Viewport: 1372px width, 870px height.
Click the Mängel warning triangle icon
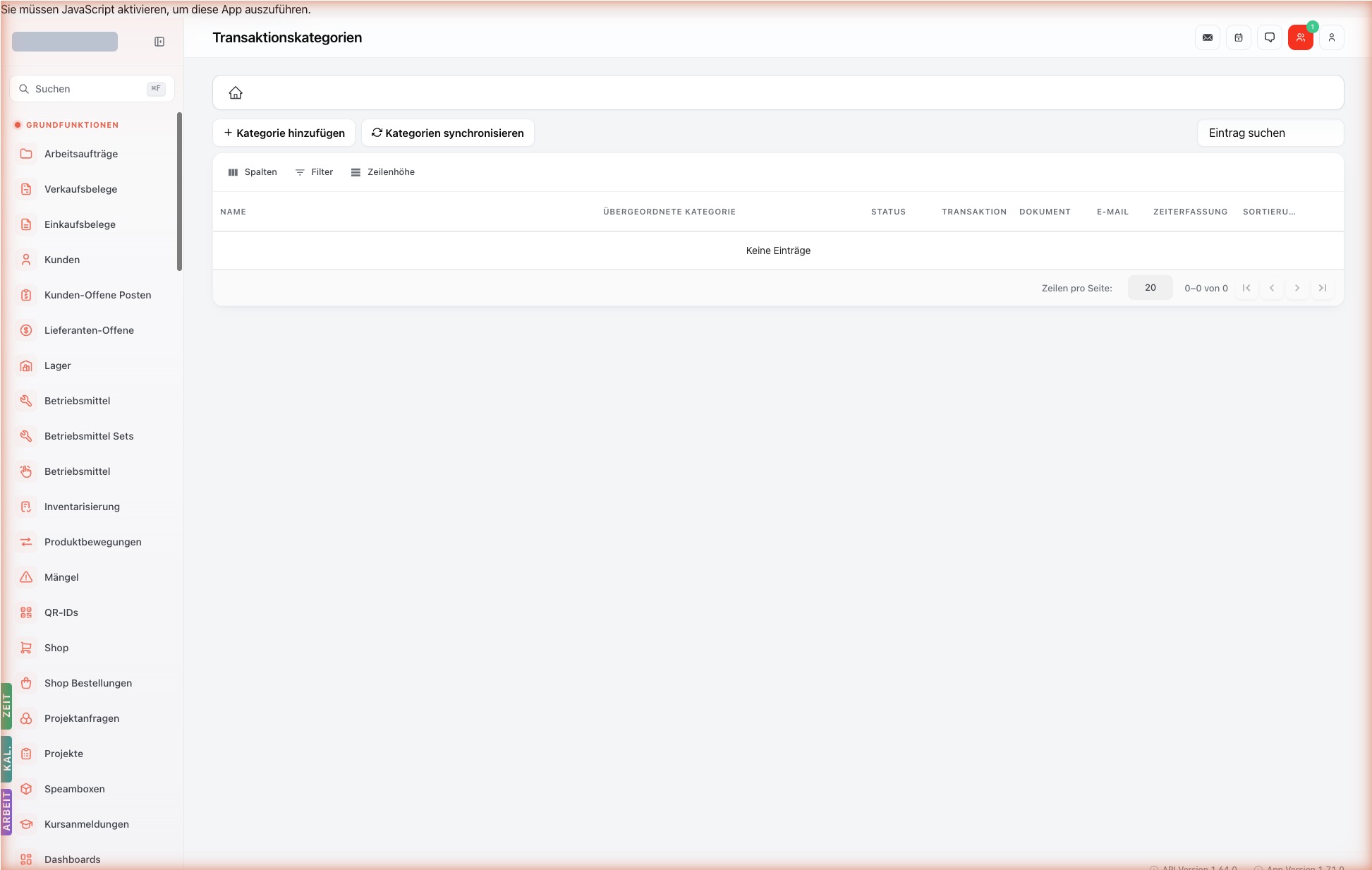coord(26,577)
